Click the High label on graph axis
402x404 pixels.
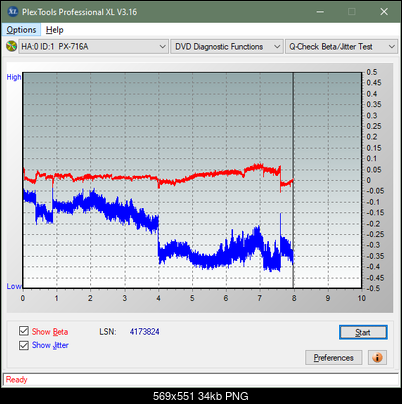tap(14, 77)
